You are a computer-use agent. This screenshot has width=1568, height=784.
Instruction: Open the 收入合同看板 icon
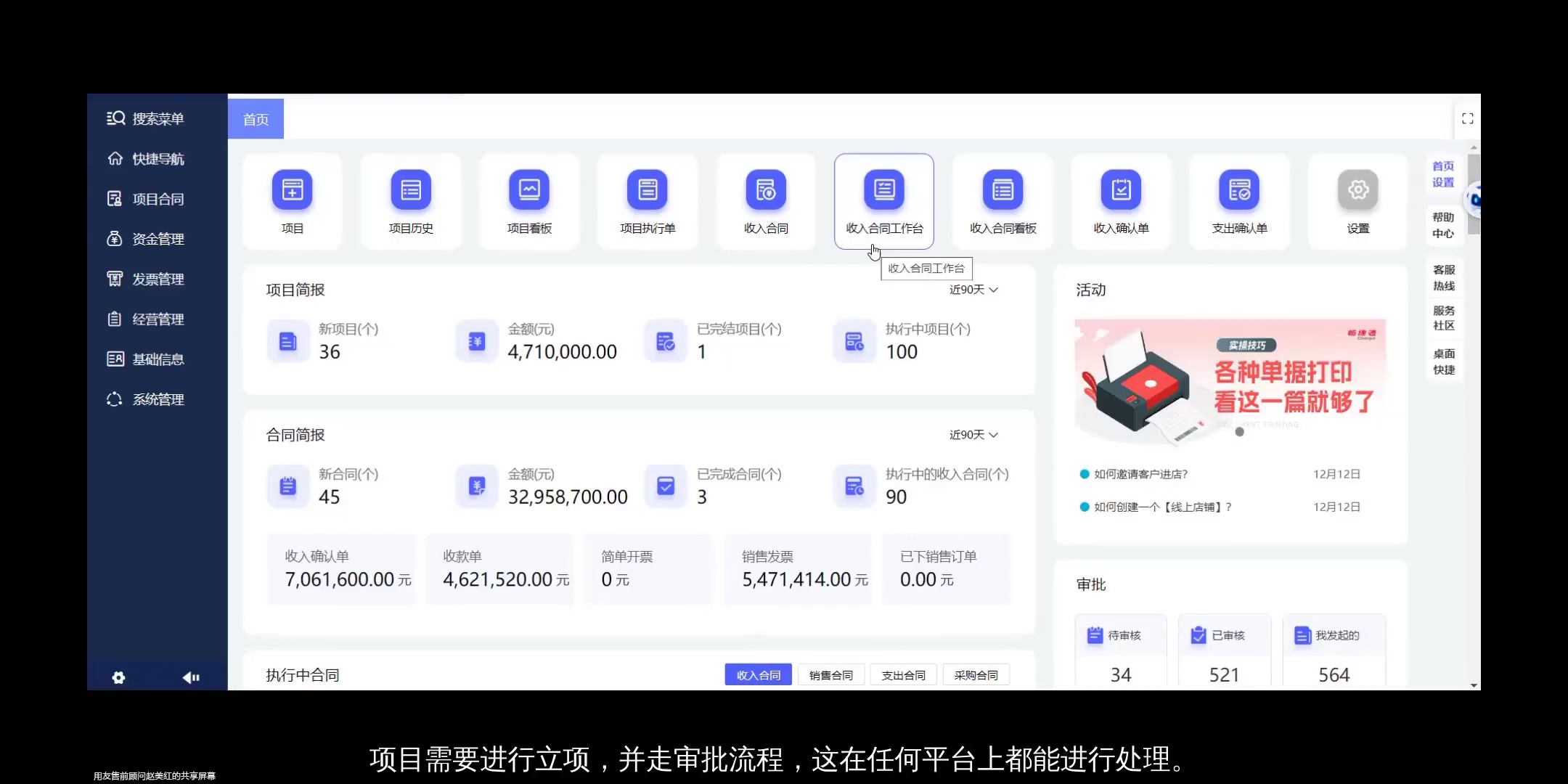click(1002, 201)
